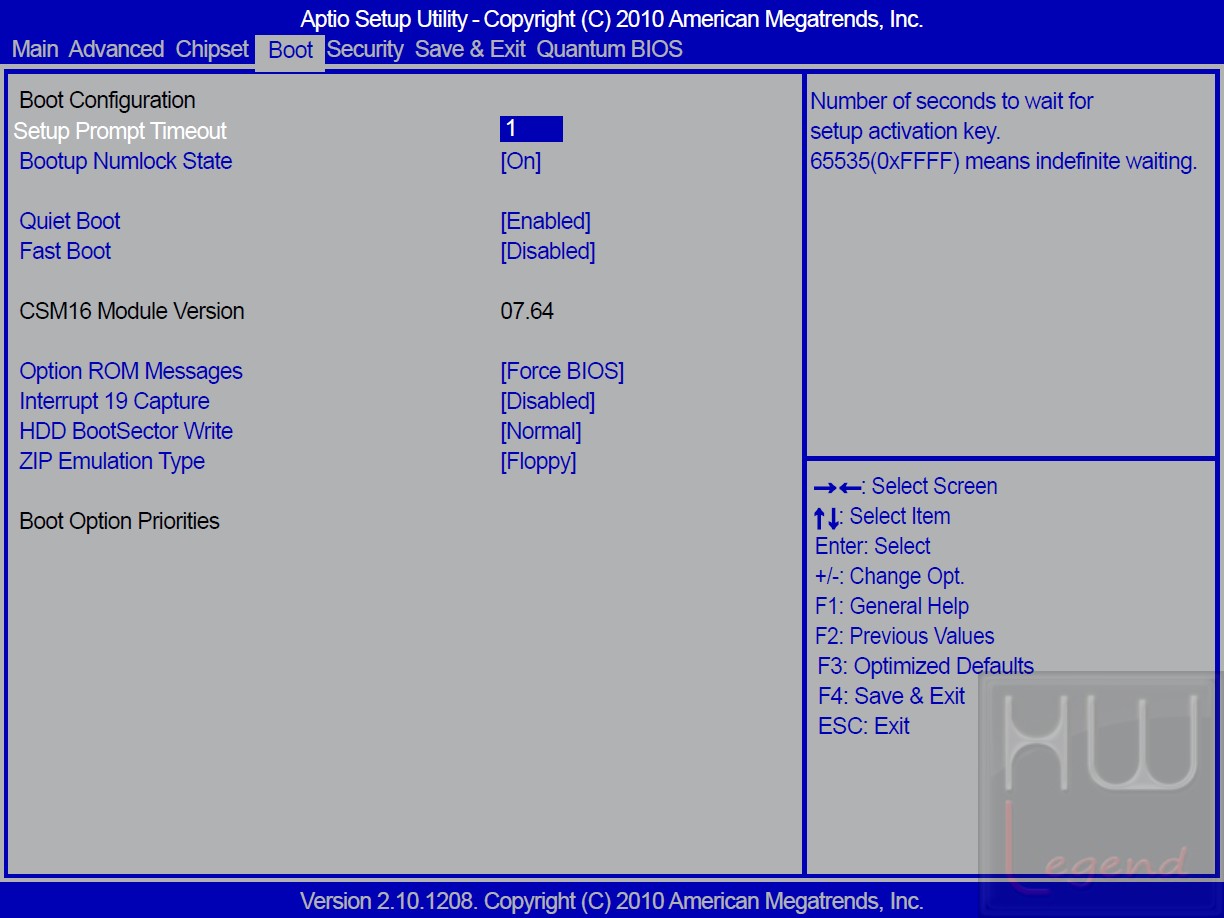Image resolution: width=1224 pixels, height=918 pixels.
Task: Select the HDD BootSector Write setting
Action: point(126,431)
